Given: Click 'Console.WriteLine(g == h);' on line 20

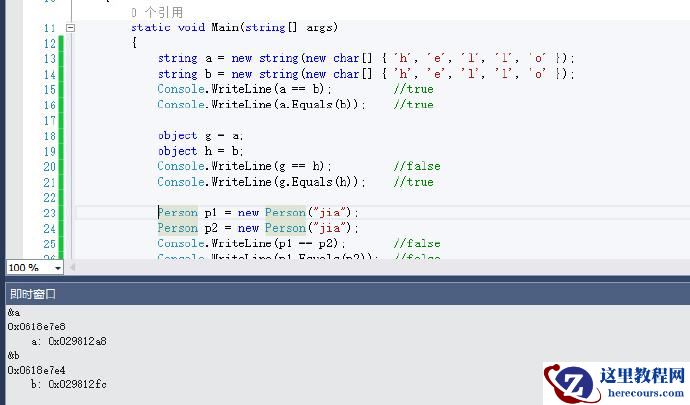Looking at the screenshot, I should [x=245, y=166].
